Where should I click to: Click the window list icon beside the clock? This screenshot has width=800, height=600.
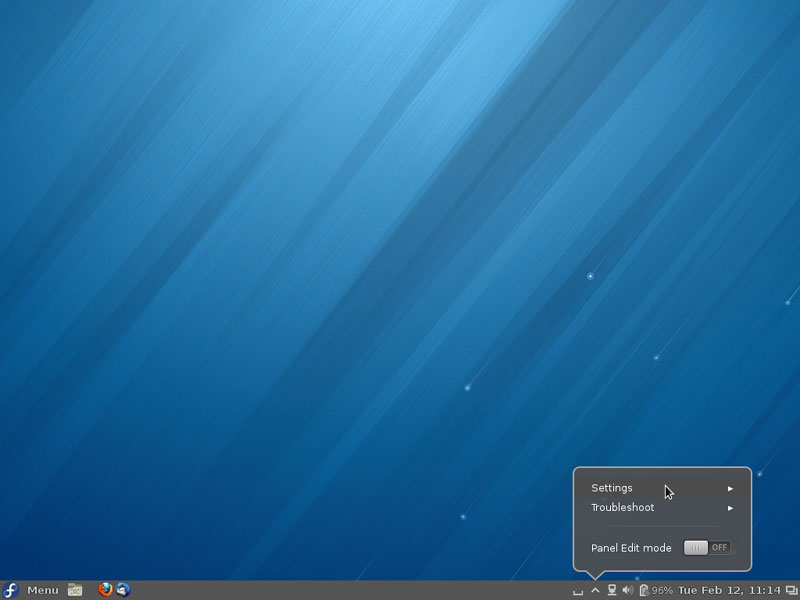tap(791, 590)
